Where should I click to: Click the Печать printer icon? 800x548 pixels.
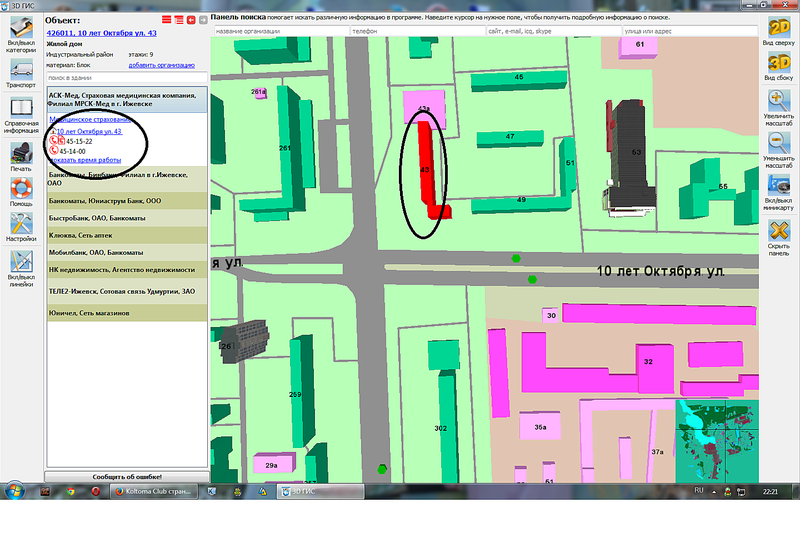(21, 153)
